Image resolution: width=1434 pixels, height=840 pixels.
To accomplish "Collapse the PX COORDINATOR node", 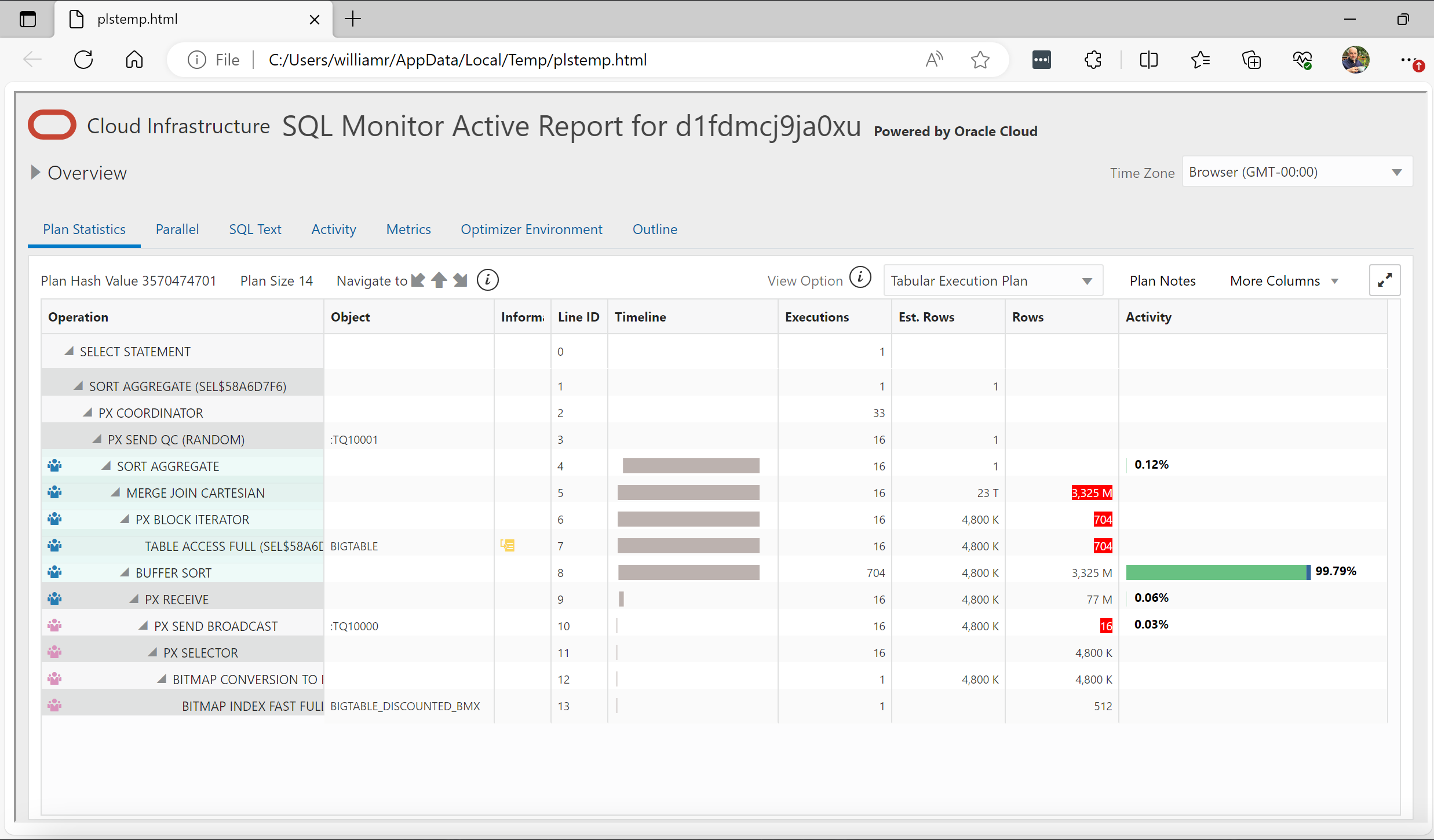I will click(x=87, y=412).
